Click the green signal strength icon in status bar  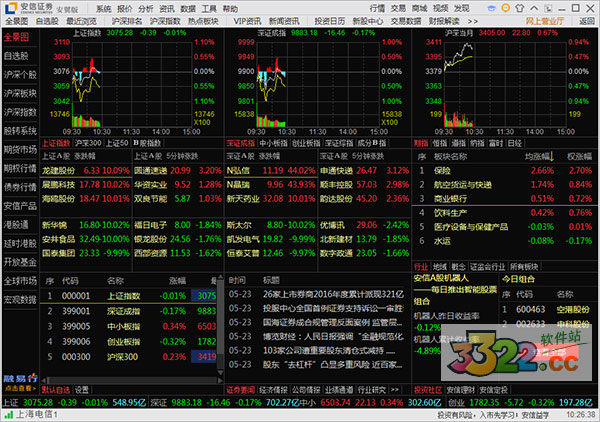(8, 414)
